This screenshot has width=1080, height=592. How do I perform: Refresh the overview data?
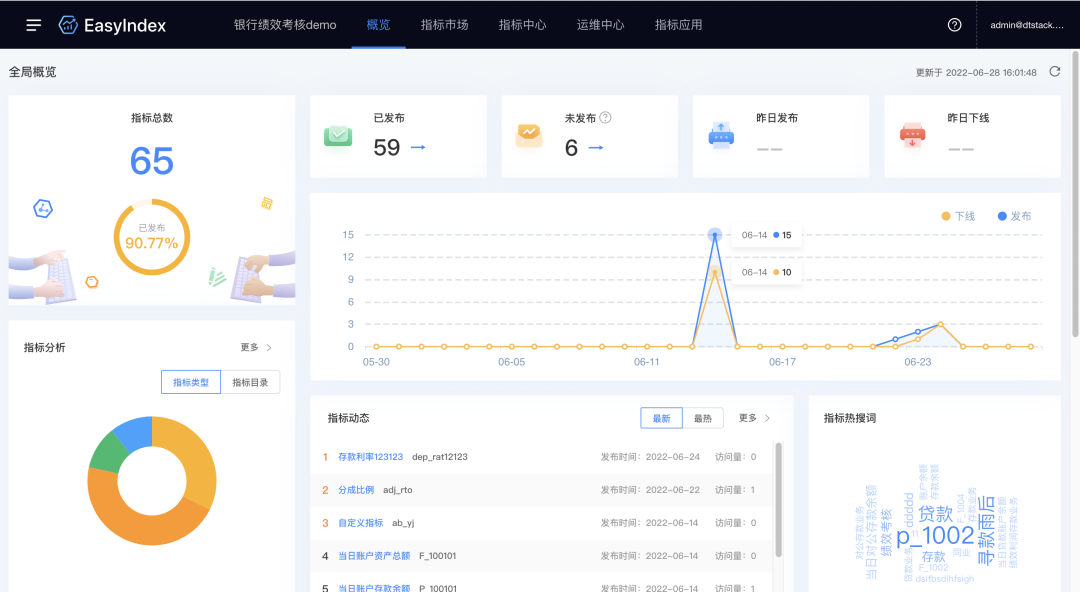[1055, 72]
